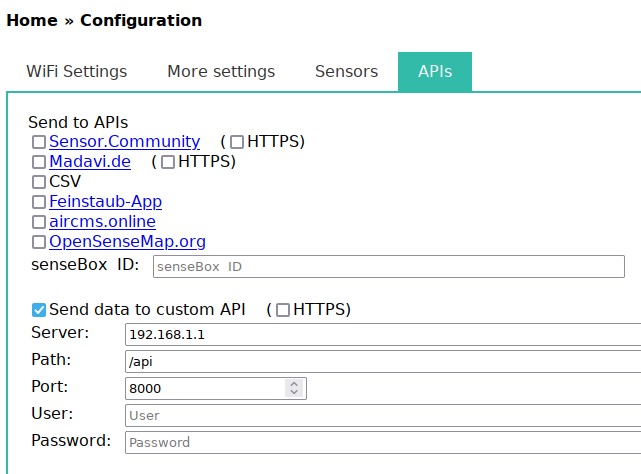Open the More settings tab
The width and height of the screenshot is (641, 474).
(x=221, y=72)
